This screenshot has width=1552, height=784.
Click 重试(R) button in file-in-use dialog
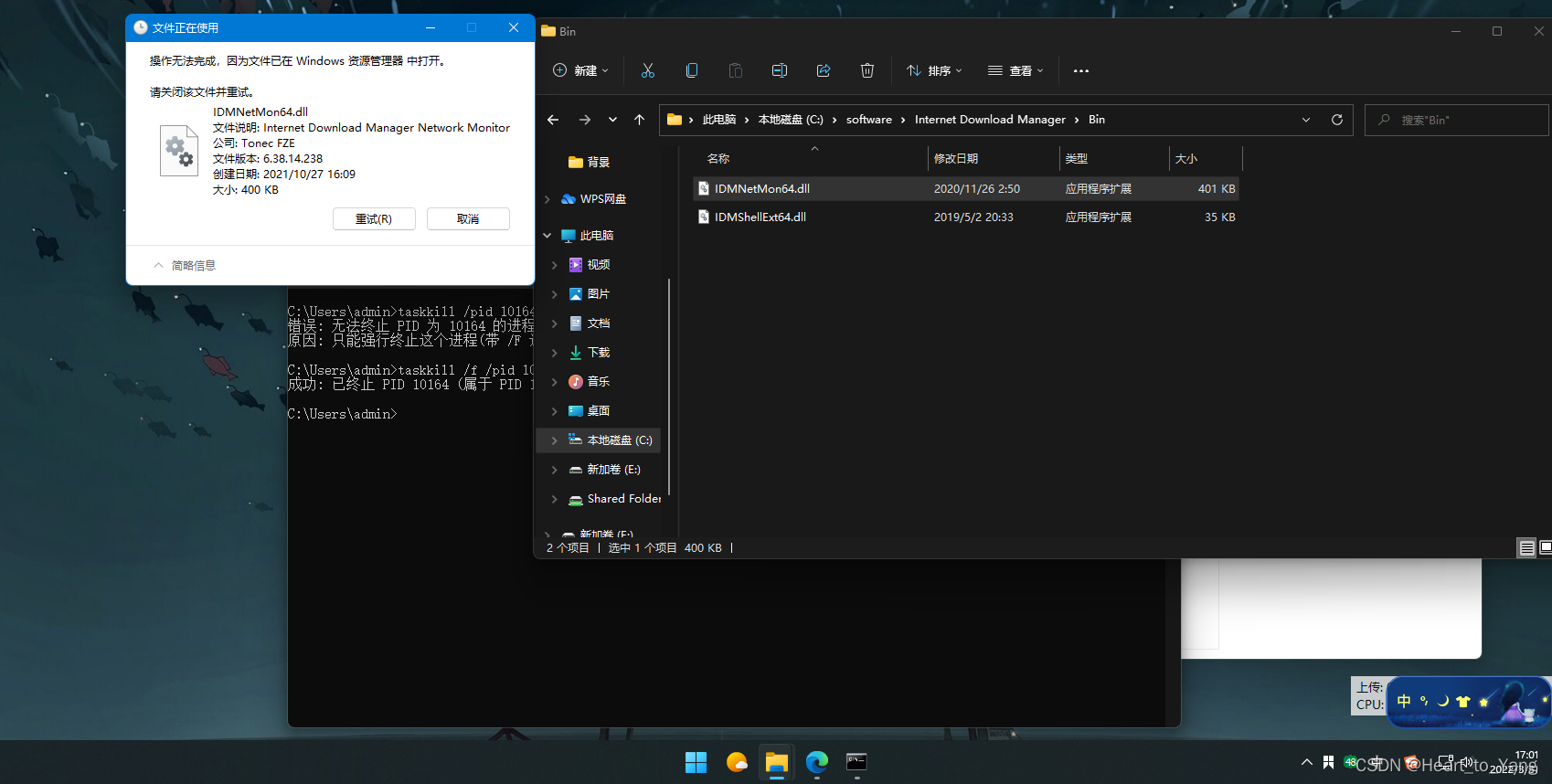(x=374, y=219)
